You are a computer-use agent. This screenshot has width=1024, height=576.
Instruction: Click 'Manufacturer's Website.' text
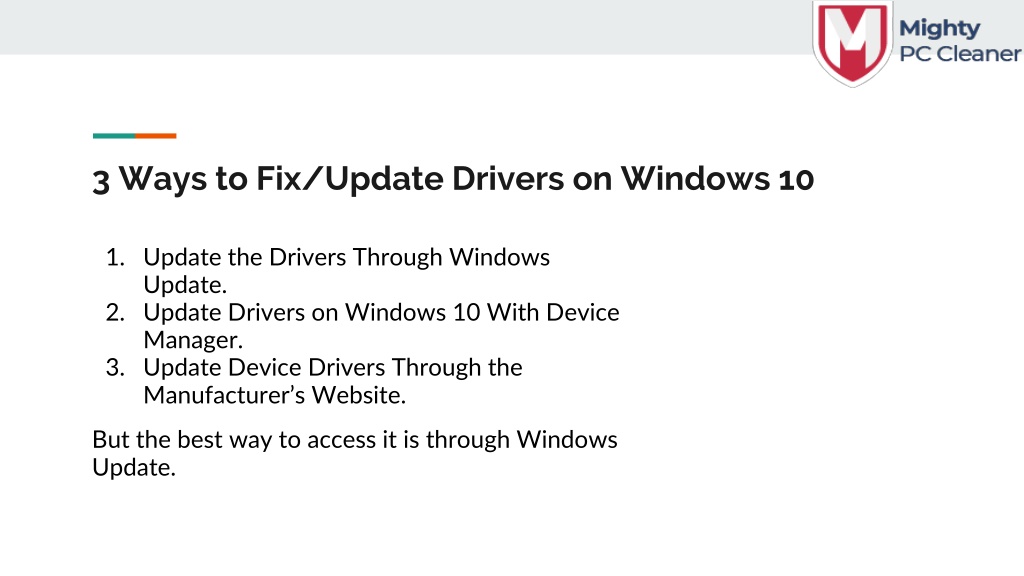(274, 395)
